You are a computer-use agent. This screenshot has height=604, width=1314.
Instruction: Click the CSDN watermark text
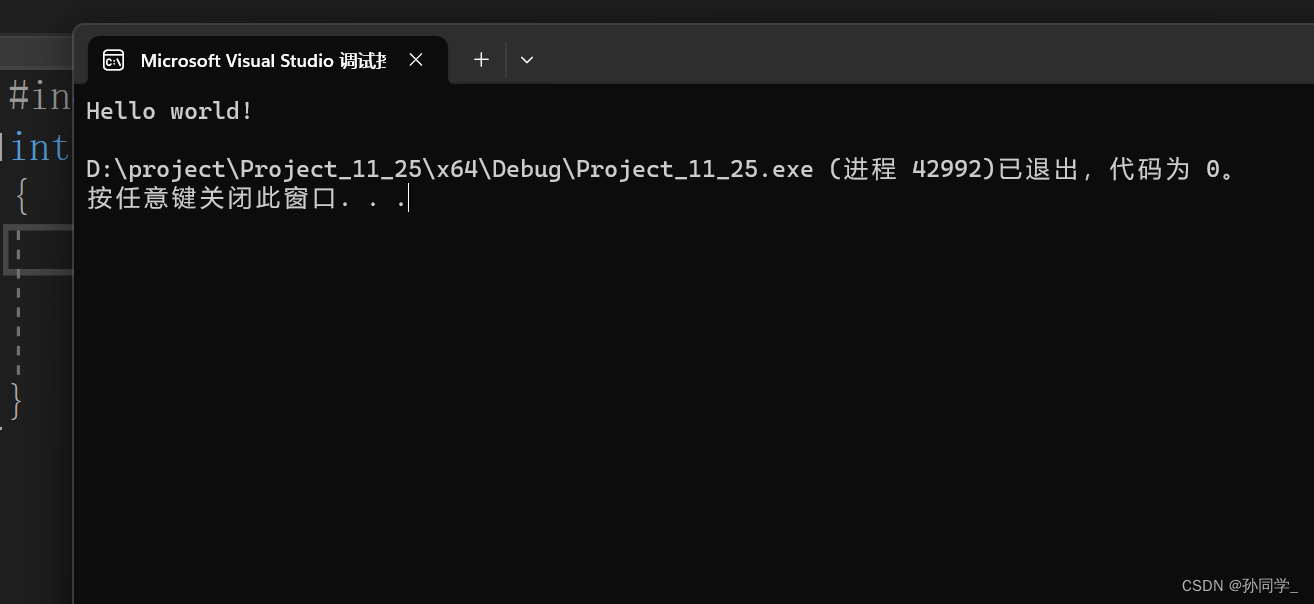(x=1239, y=586)
